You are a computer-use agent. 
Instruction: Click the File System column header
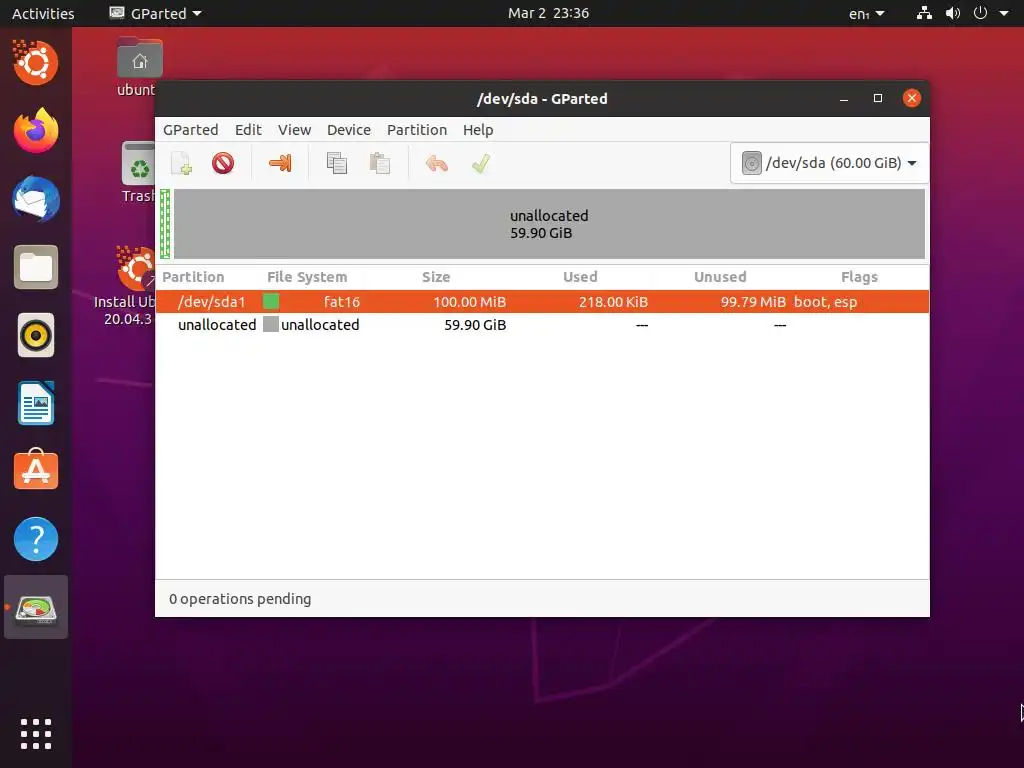[307, 277]
